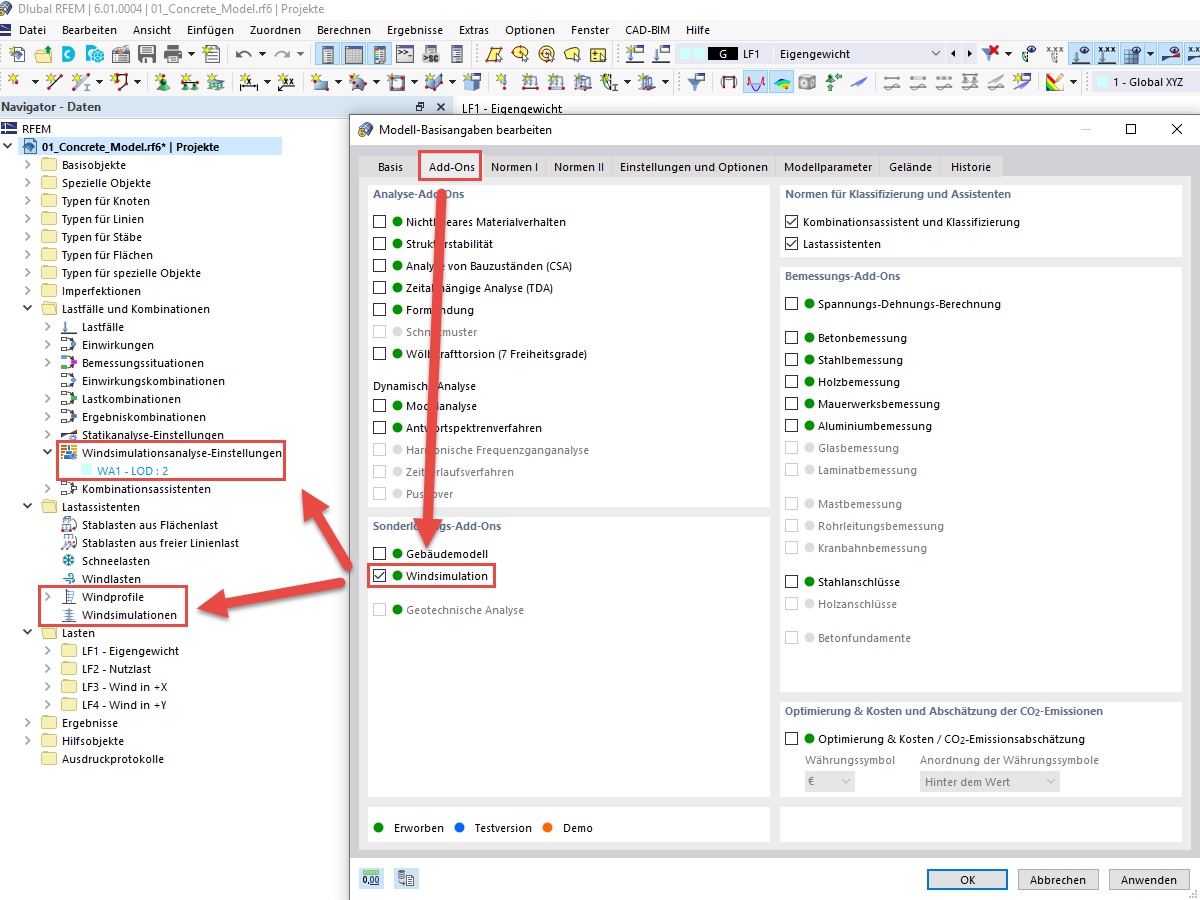Click the Save icon in the toolbar

(147, 53)
